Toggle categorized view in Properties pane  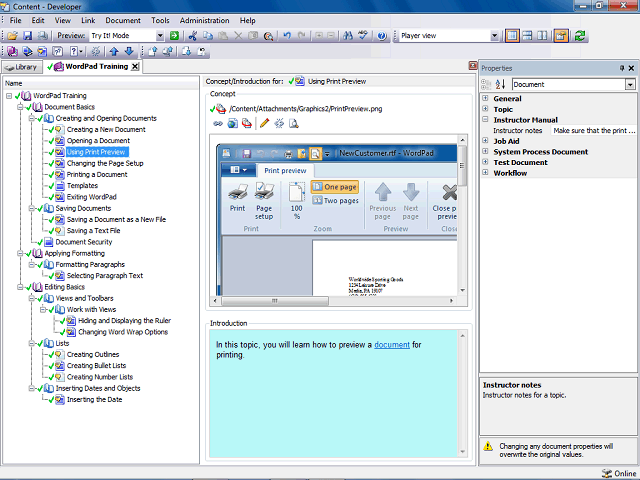[x=486, y=84]
